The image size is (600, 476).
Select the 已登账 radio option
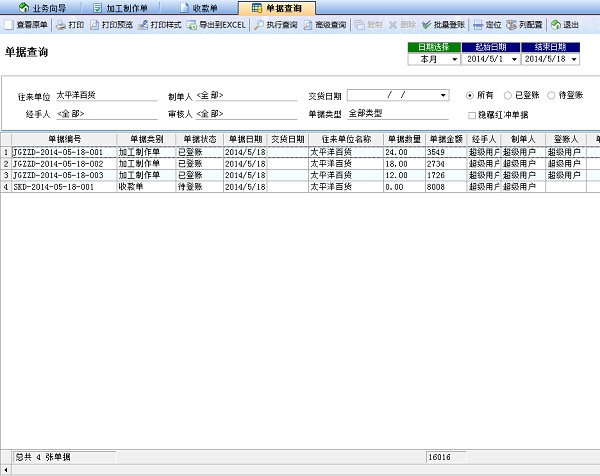point(507,95)
